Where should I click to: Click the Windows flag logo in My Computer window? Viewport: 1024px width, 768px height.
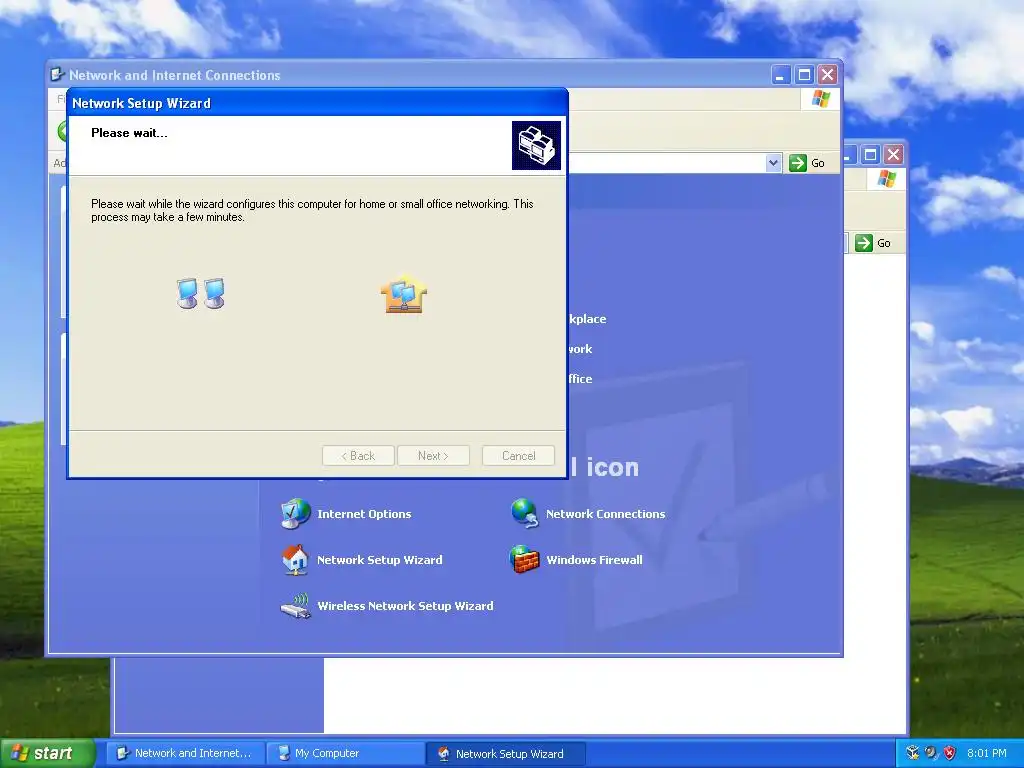886,178
